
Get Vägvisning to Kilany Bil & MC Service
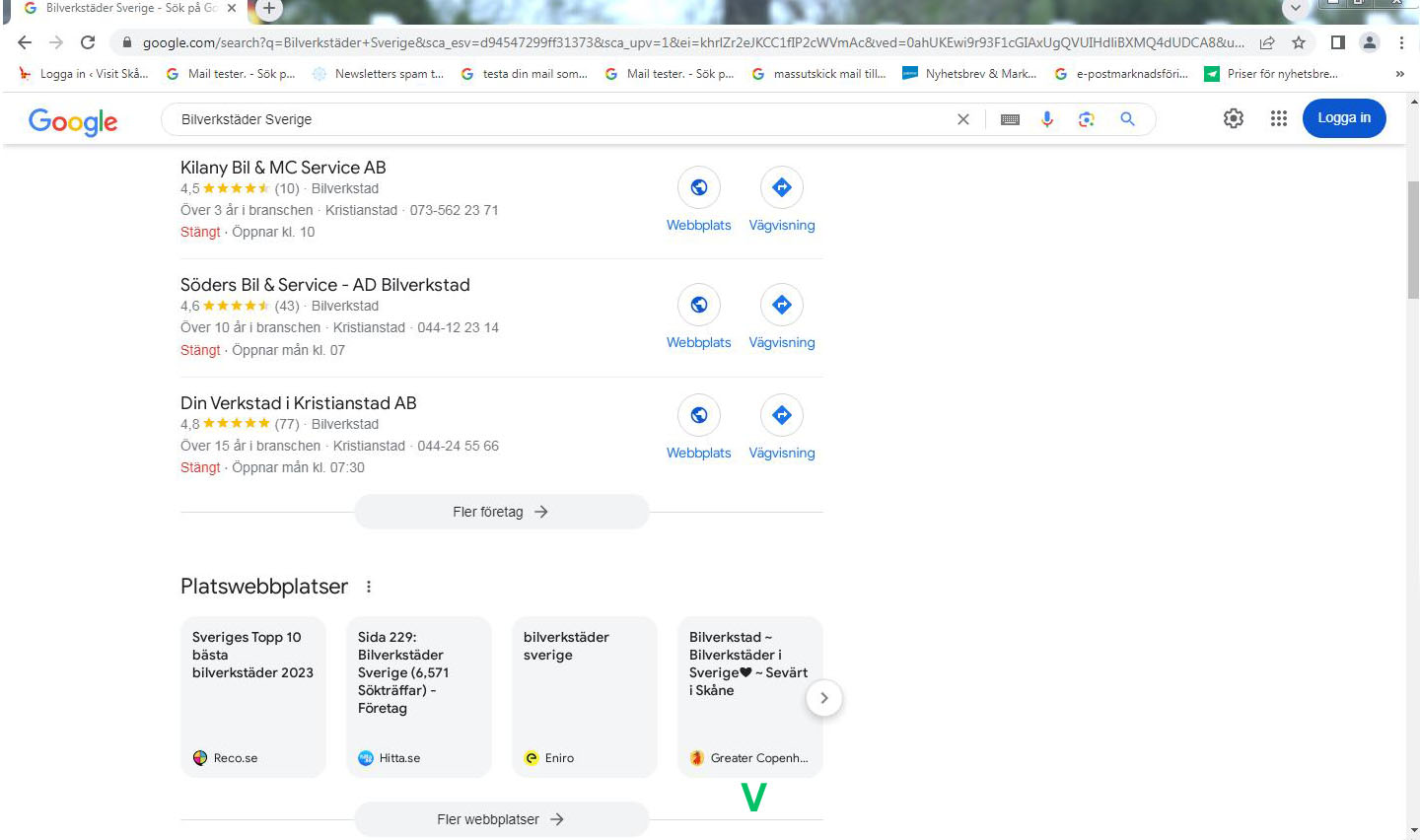782,200
